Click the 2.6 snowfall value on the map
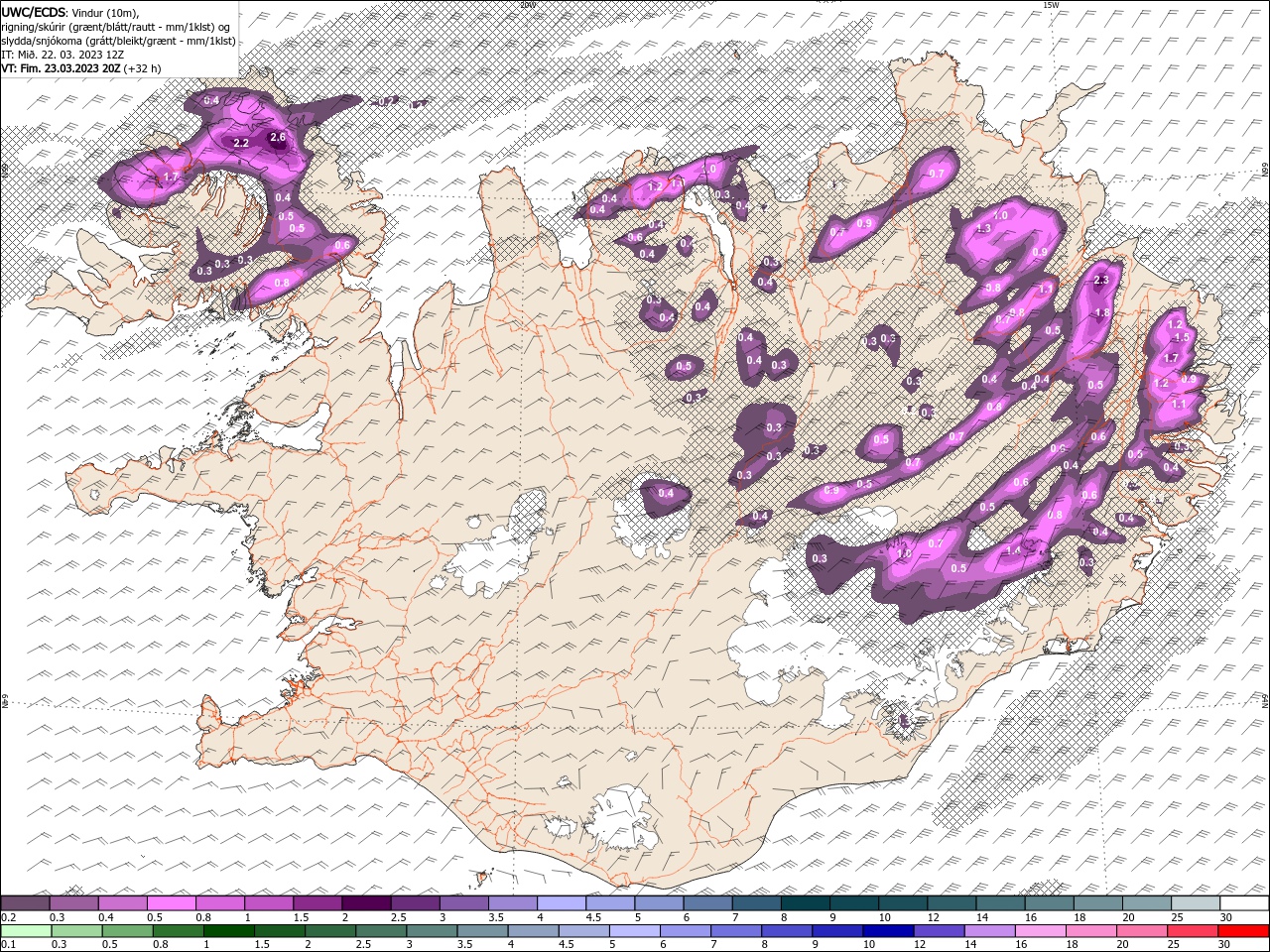1270x952 pixels. coord(278,137)
